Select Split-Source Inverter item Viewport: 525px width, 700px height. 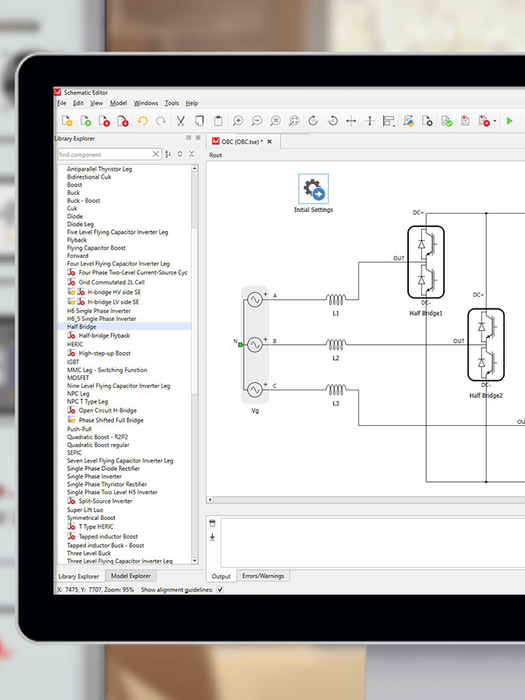click(x=106, y=501)
